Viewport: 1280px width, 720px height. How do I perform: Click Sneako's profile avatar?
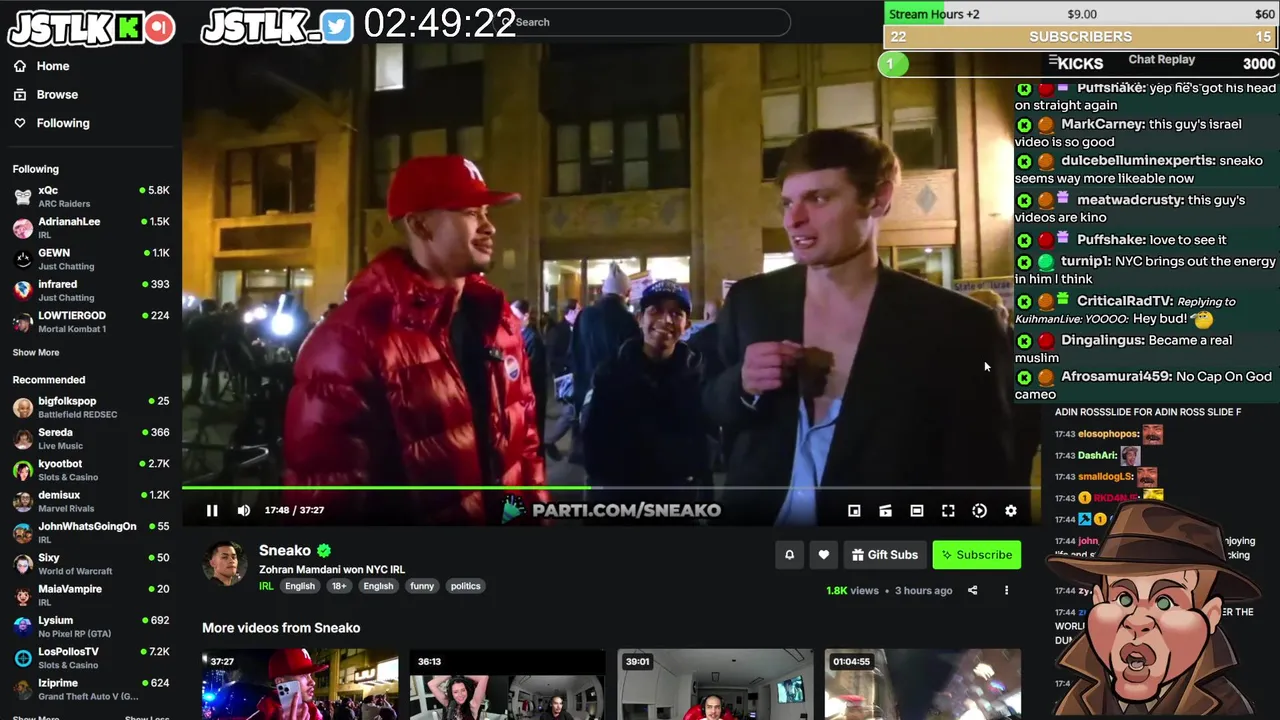coord(225,564)
